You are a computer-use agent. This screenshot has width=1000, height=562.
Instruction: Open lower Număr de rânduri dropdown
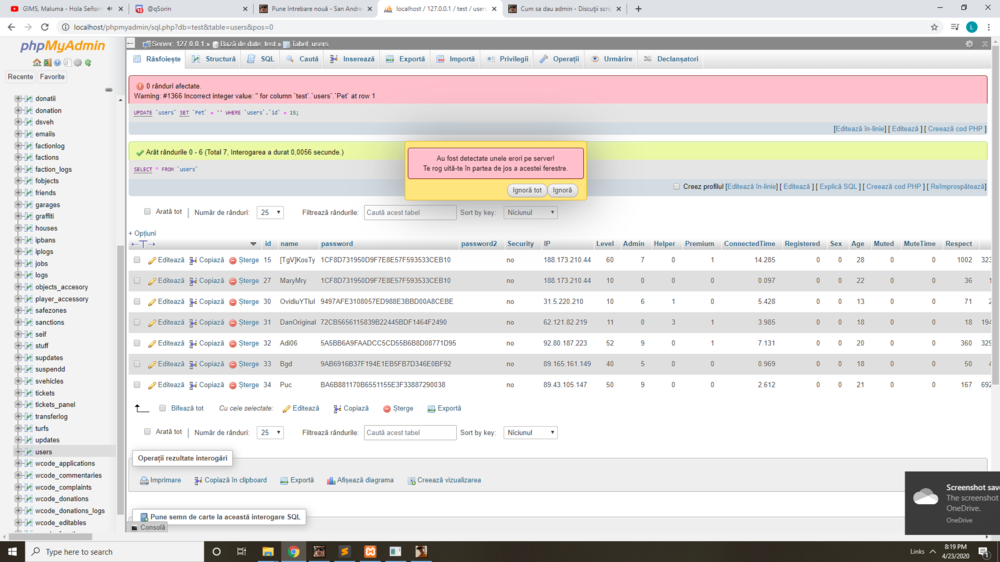[270, 433]
